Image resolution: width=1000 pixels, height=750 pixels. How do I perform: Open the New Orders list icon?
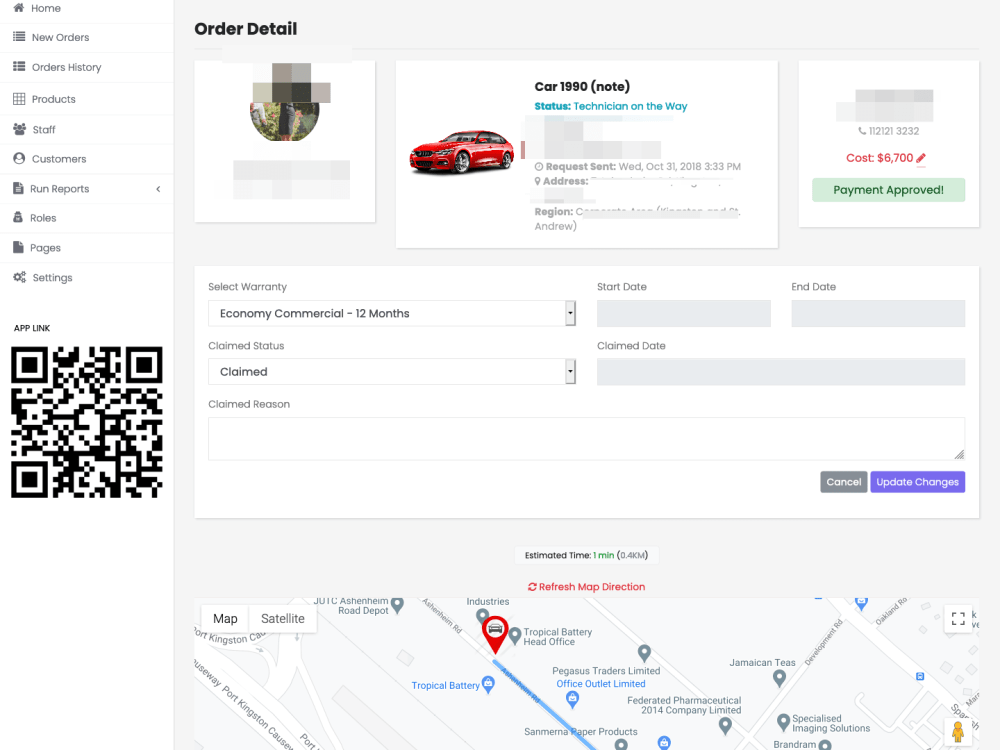pos(21,38)
